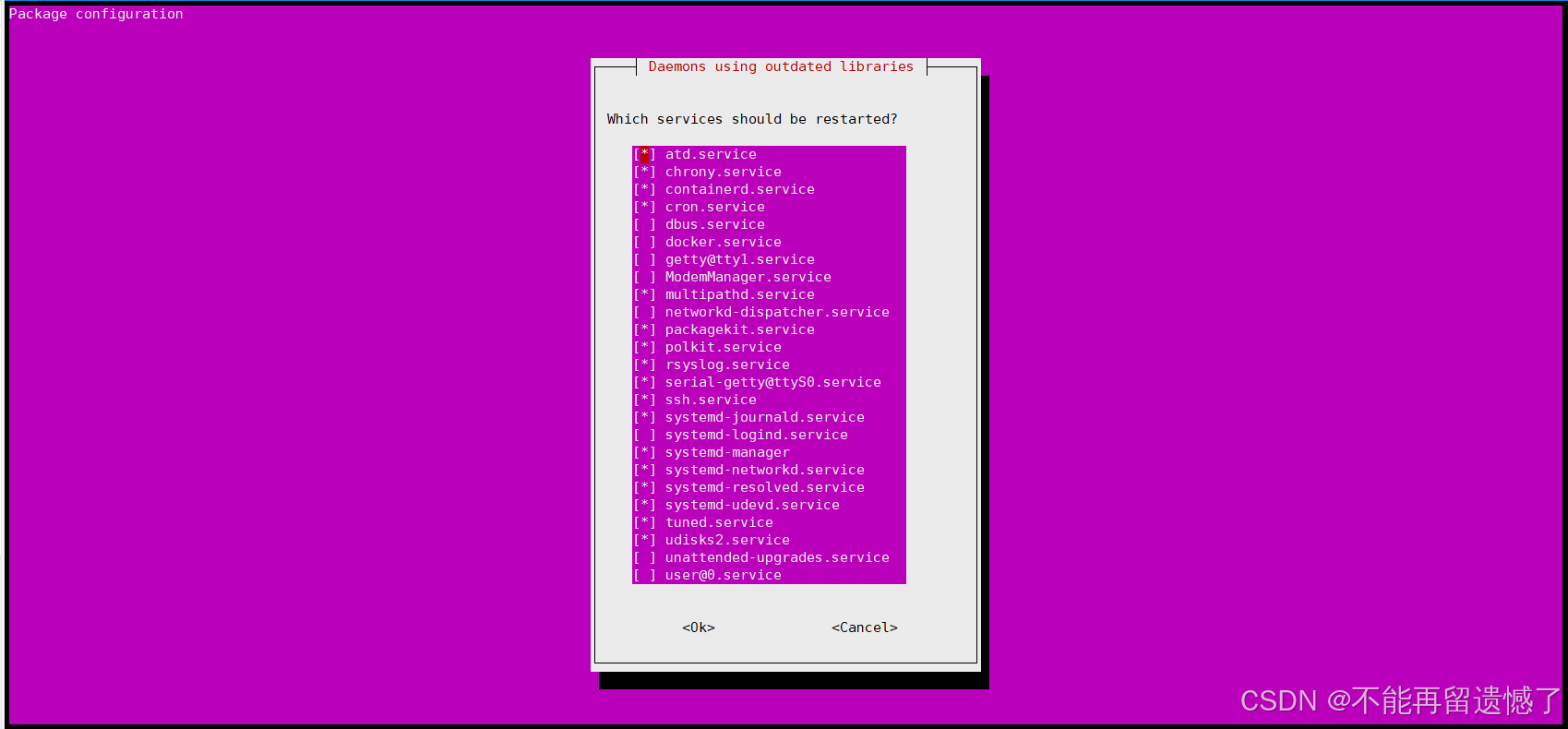Toggle systemd-resolved.service checkbox
The image size is (1568, 729).
tap(644, 487)
